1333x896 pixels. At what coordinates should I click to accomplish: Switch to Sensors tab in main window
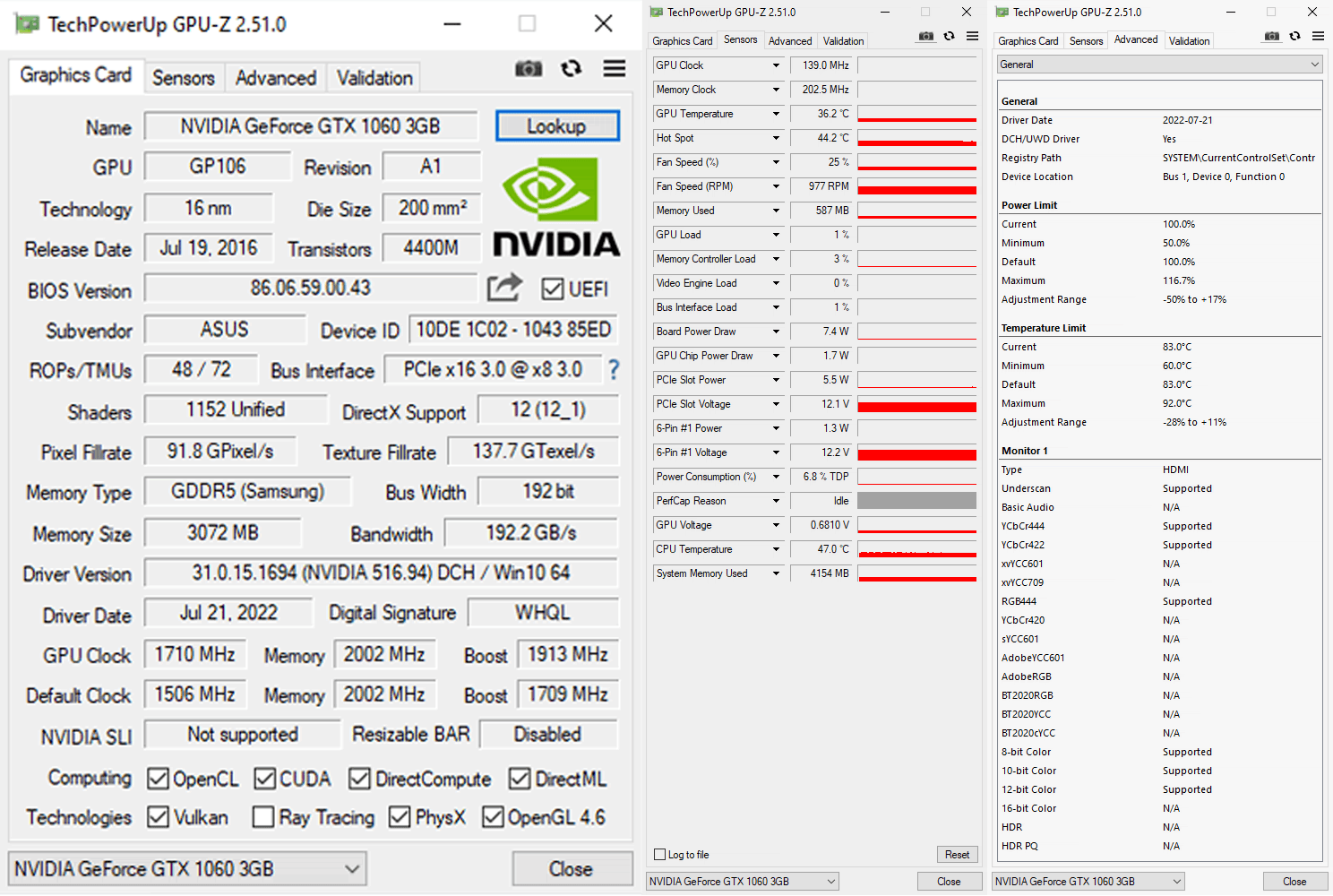184,78
